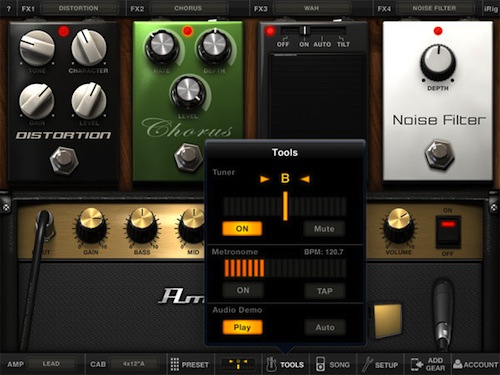
Task: Open the Setup tab
Action: coord(380,364)
